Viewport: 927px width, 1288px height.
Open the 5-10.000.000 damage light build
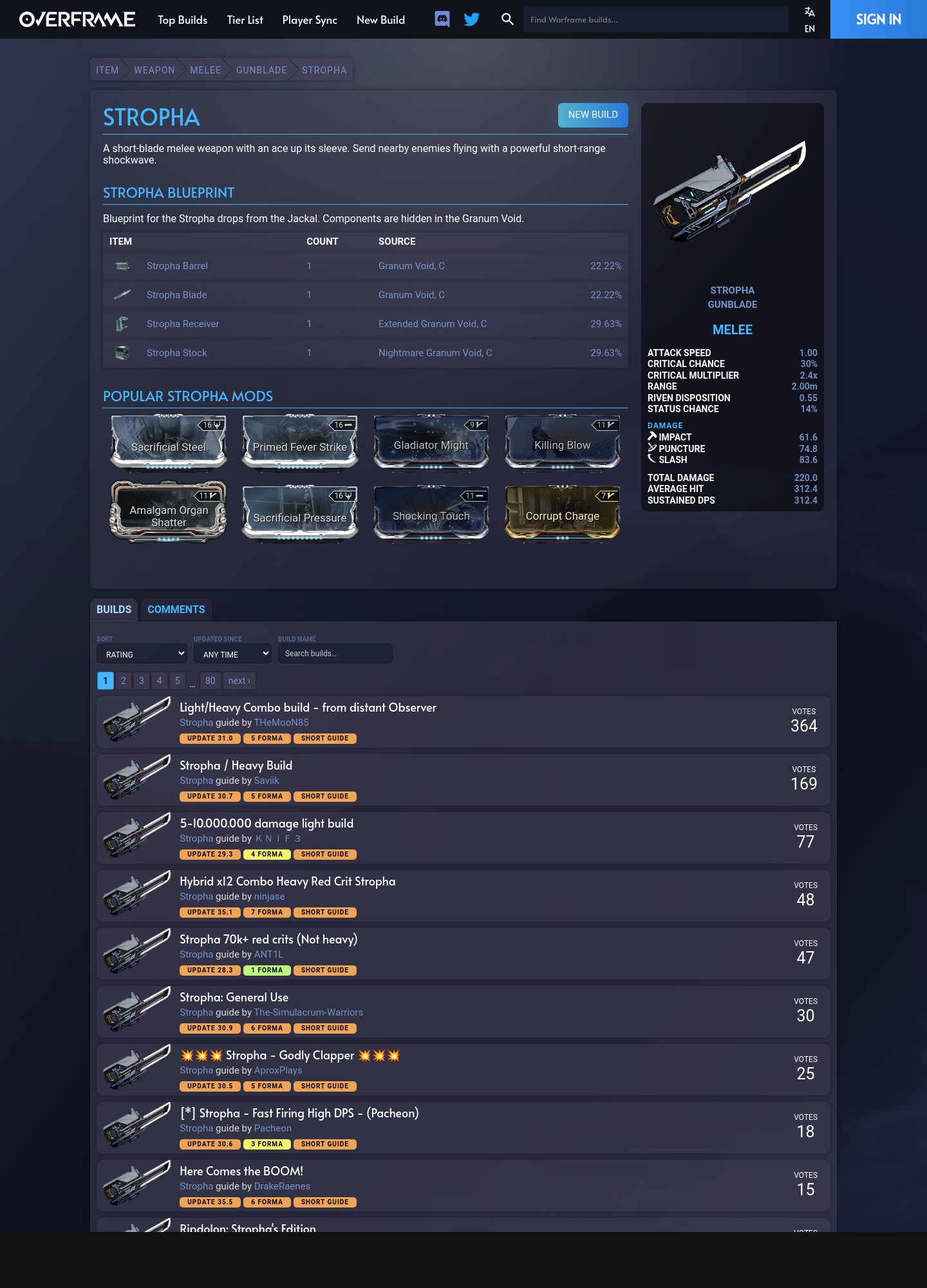click(x=267, y=823)
